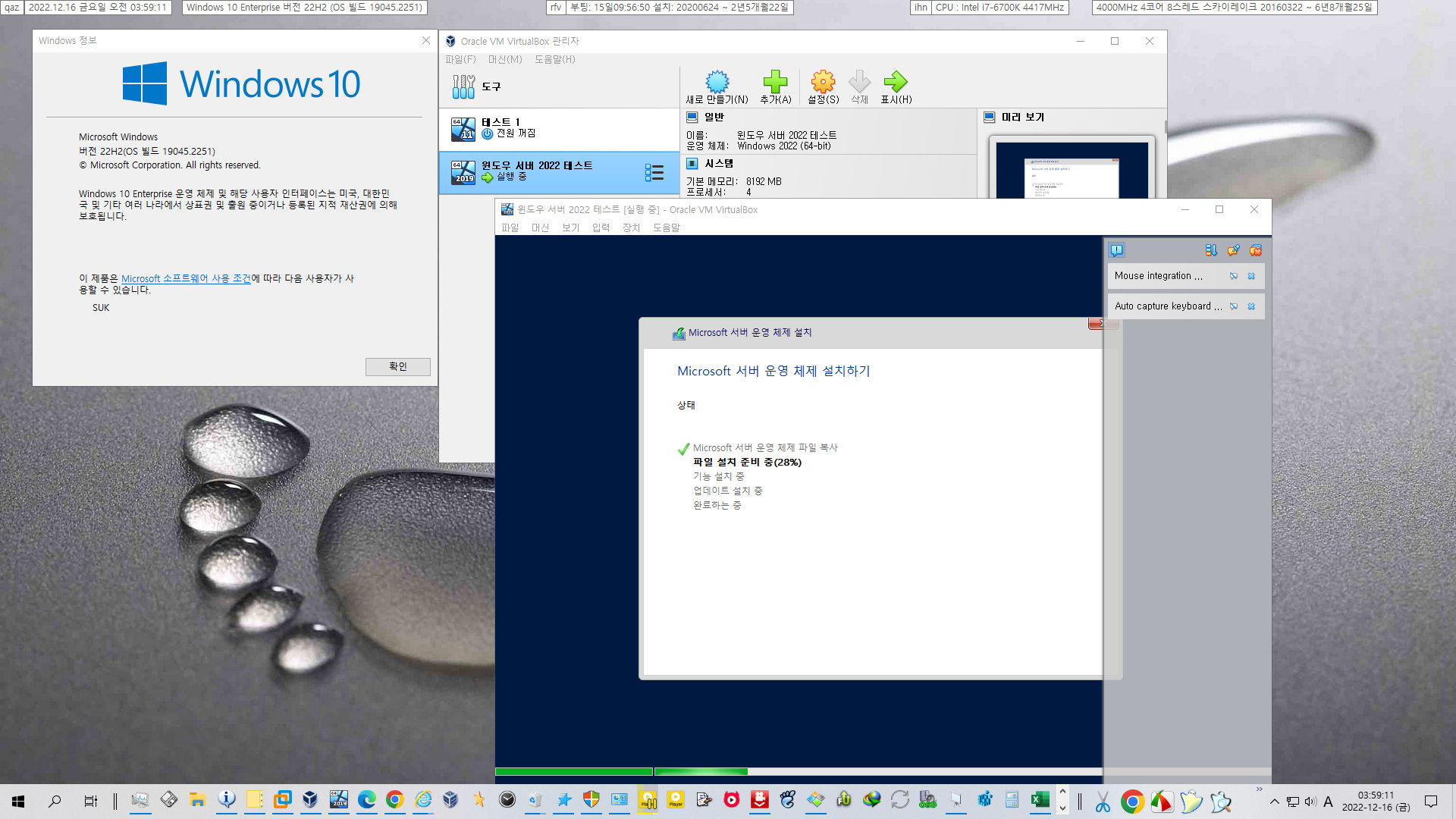
Task: Expand the taskbar toolbar double-chevron overflow
Action: [1260, 790]
